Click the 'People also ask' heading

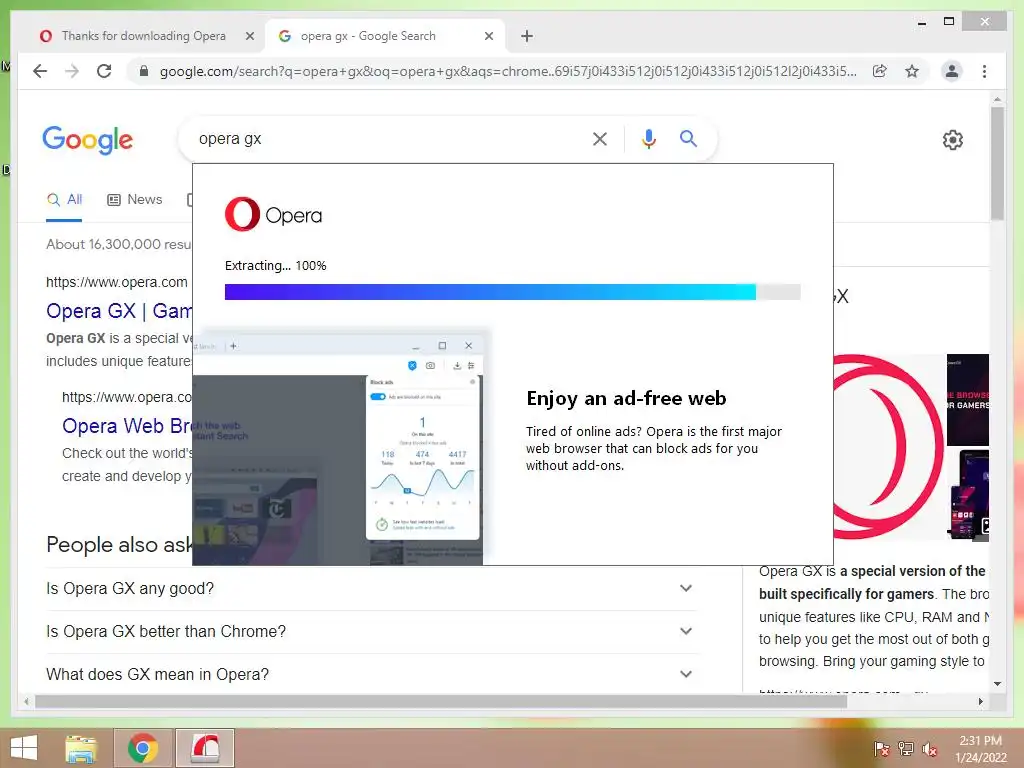(x=119, y=545)
